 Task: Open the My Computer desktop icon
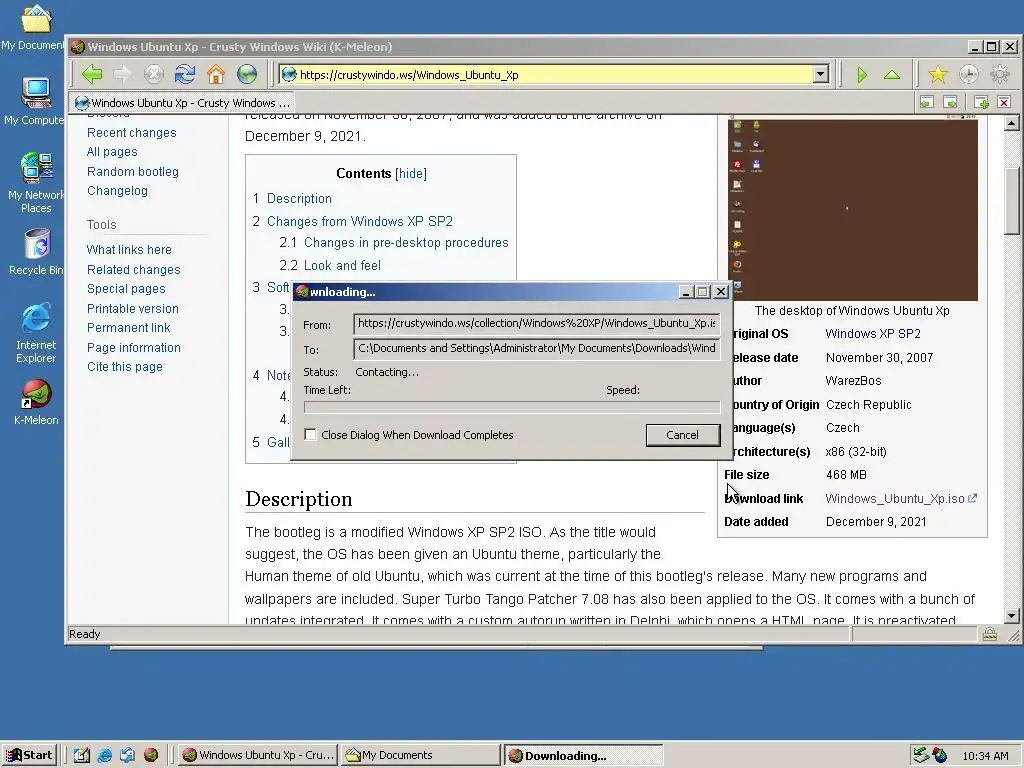pyautogui.click(x=35, y=101)
